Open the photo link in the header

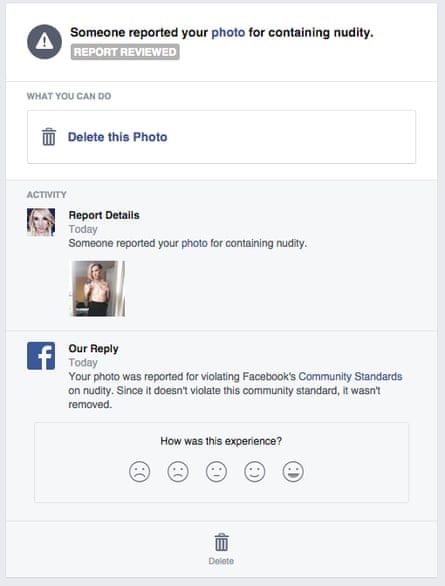tap(228, 33)
